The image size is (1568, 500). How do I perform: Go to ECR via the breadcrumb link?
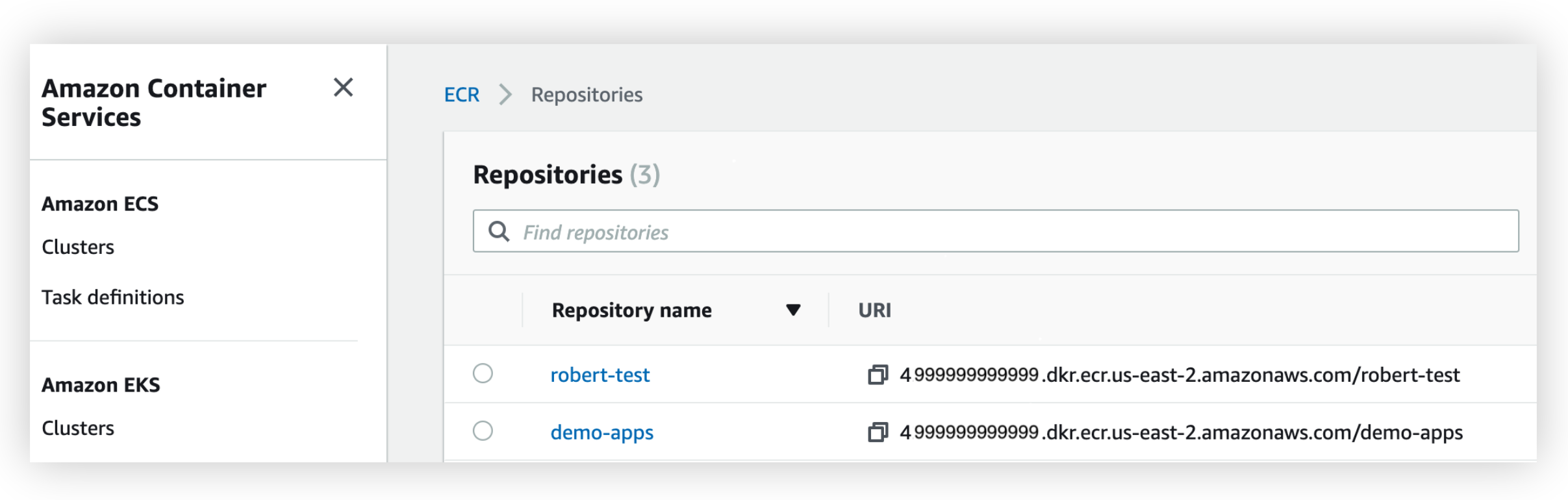click(461, 95)
